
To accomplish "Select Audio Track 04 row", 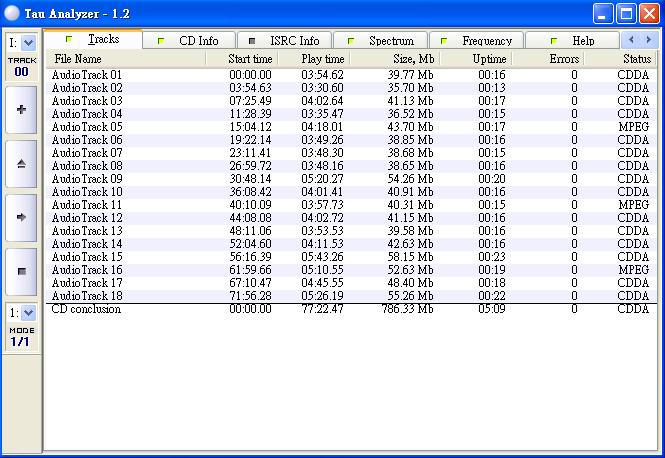I will [351, 114].
